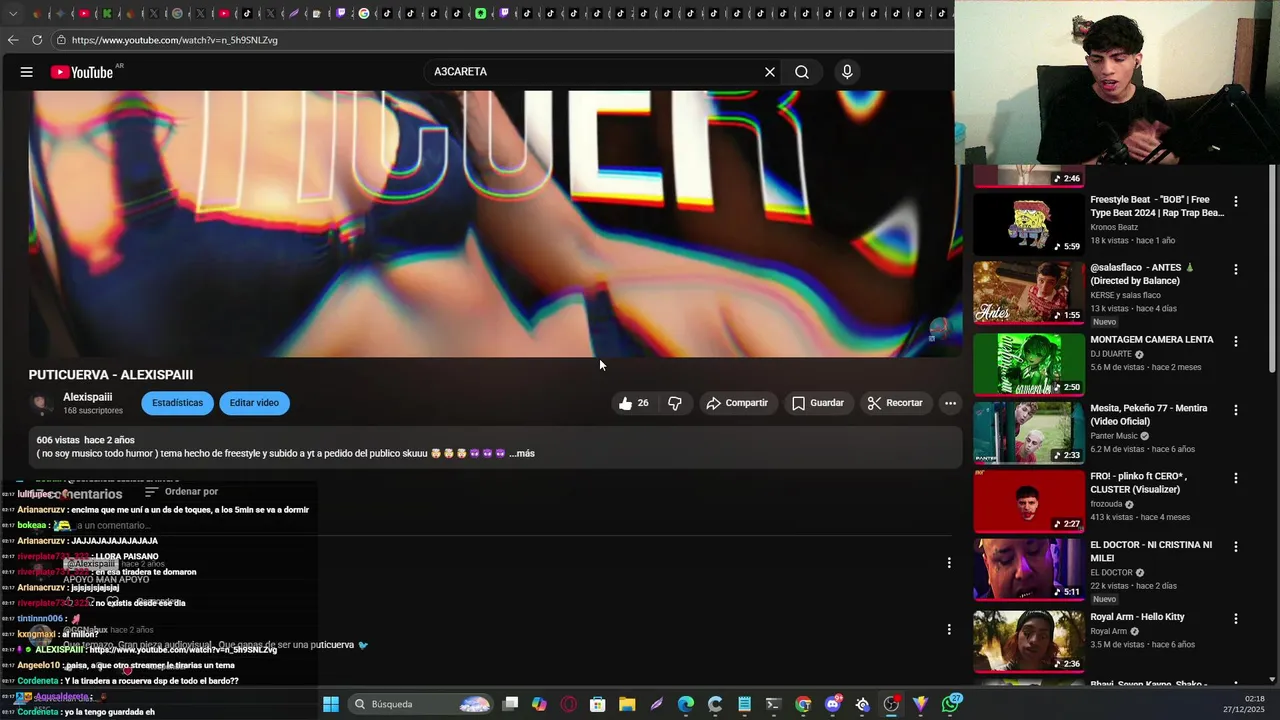Click the PUTICUERVA - ALEXISPAIII title
The image size is (1280, 720).
point(111,375)
